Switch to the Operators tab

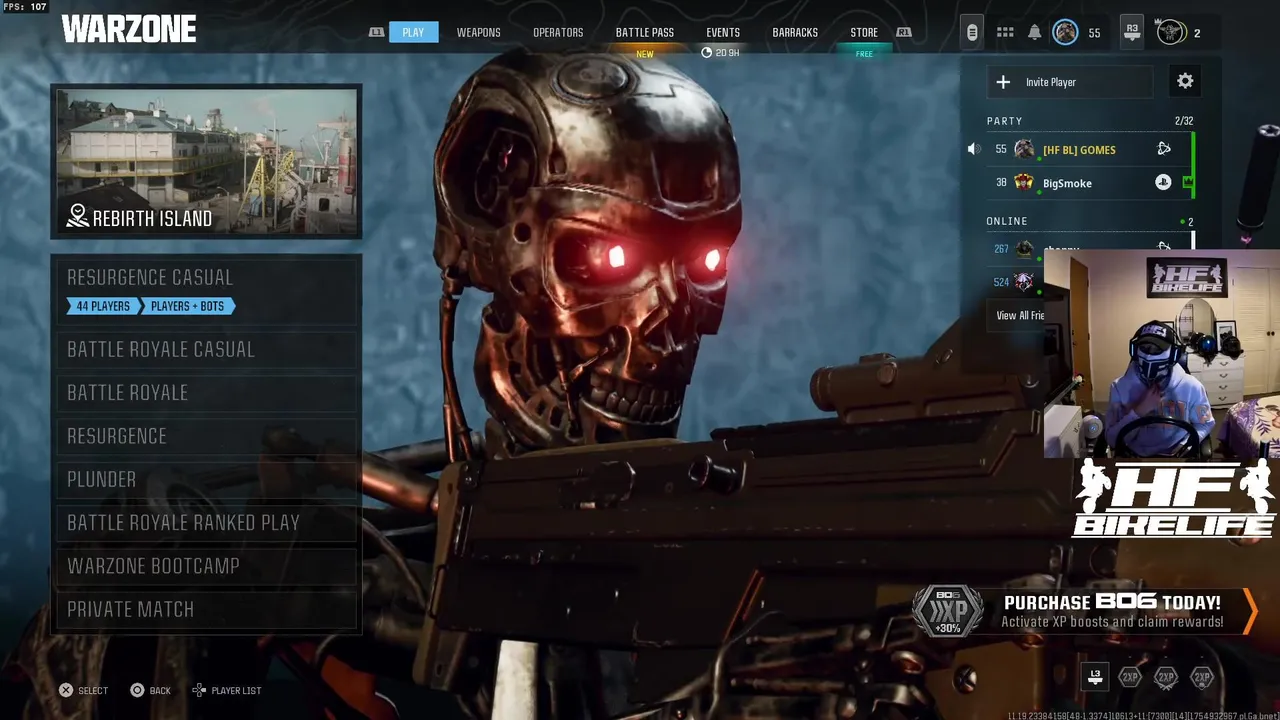558,32
